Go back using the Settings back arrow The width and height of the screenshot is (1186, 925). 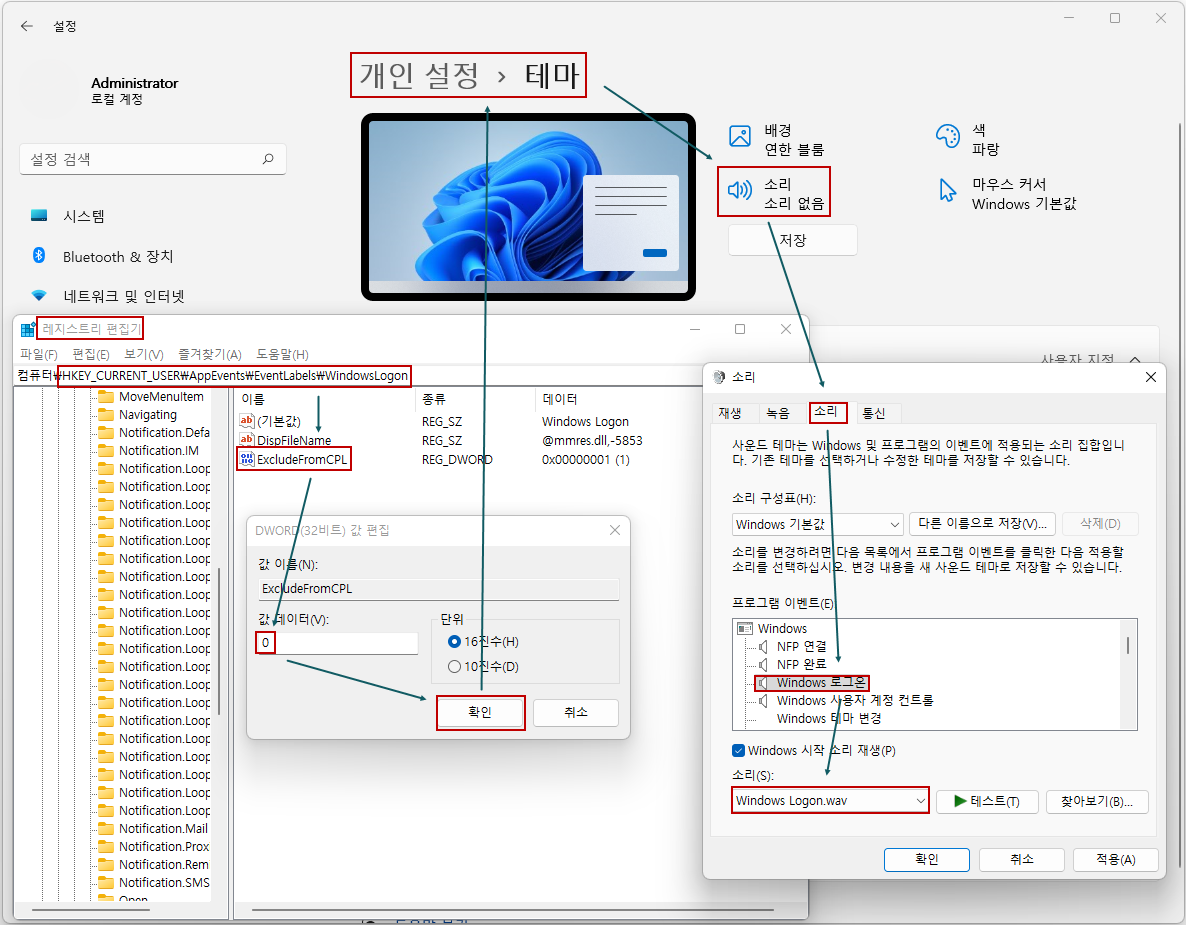[x=27, y=26]
